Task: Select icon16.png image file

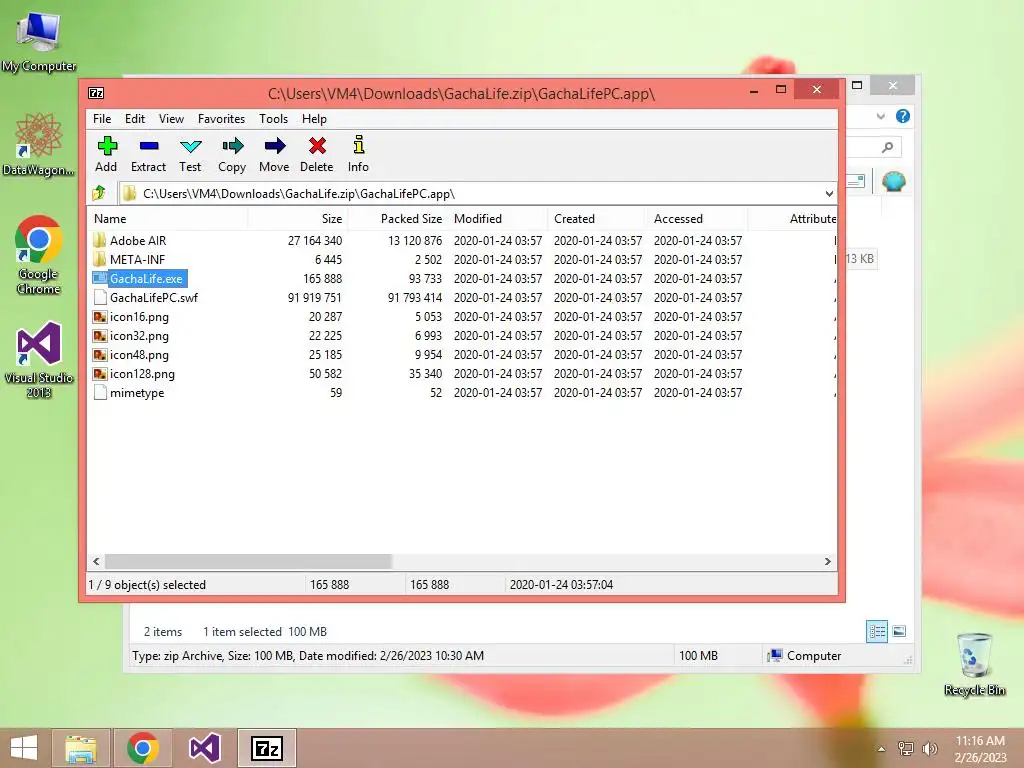Action: (131, 317)
